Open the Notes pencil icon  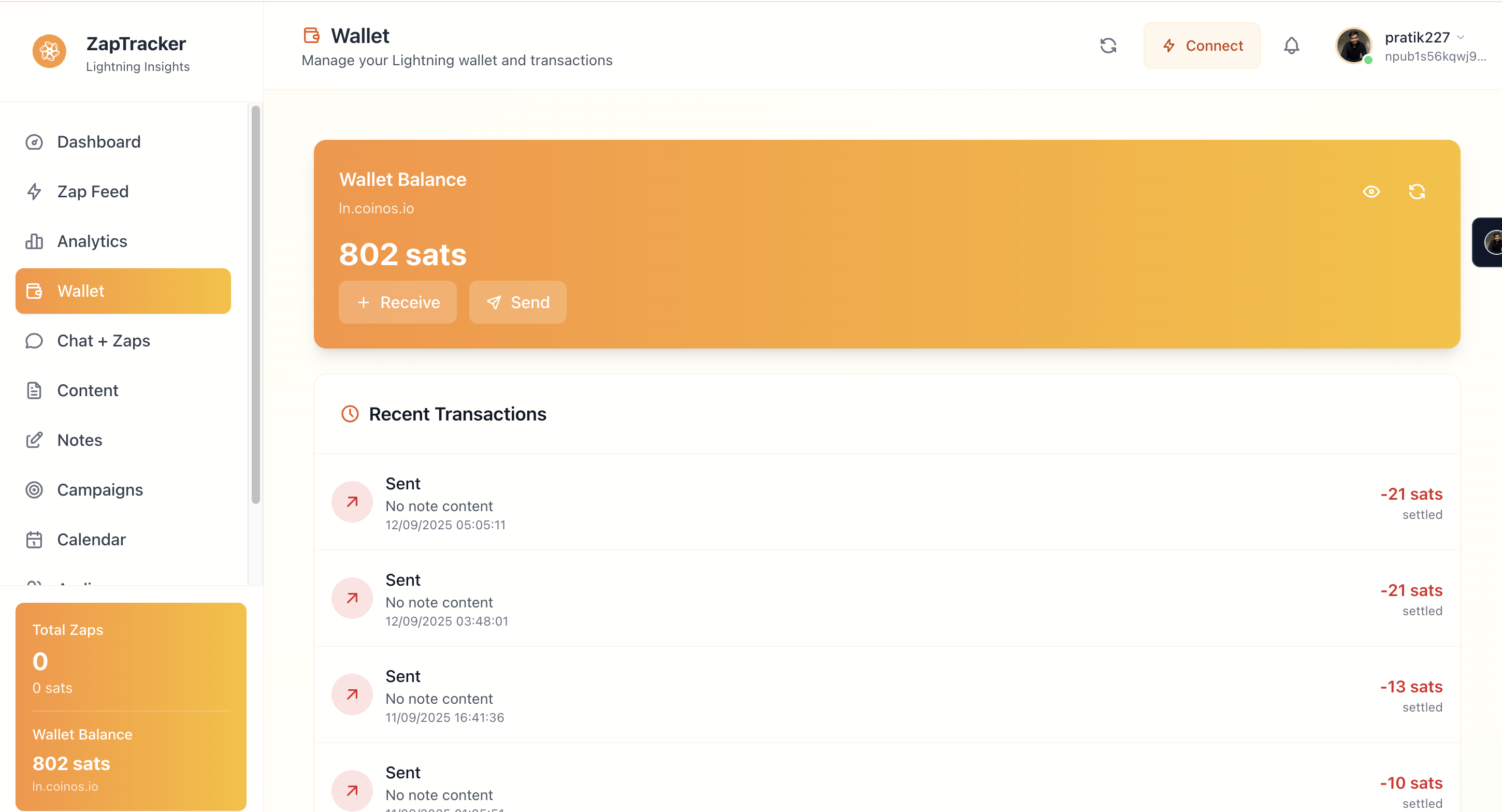point(34,440)
